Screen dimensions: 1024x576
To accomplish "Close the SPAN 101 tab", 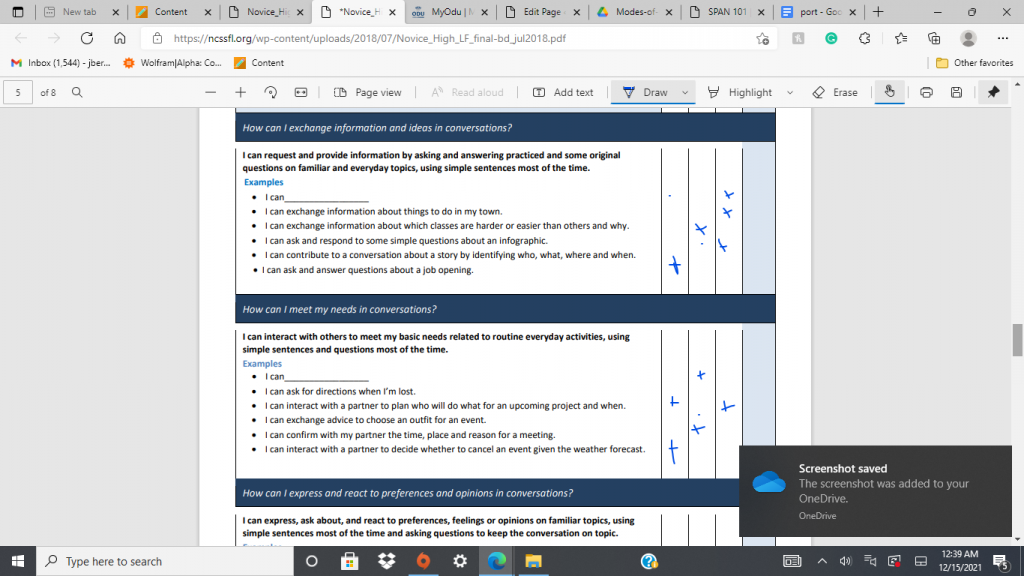I will (x=760, y=12).
